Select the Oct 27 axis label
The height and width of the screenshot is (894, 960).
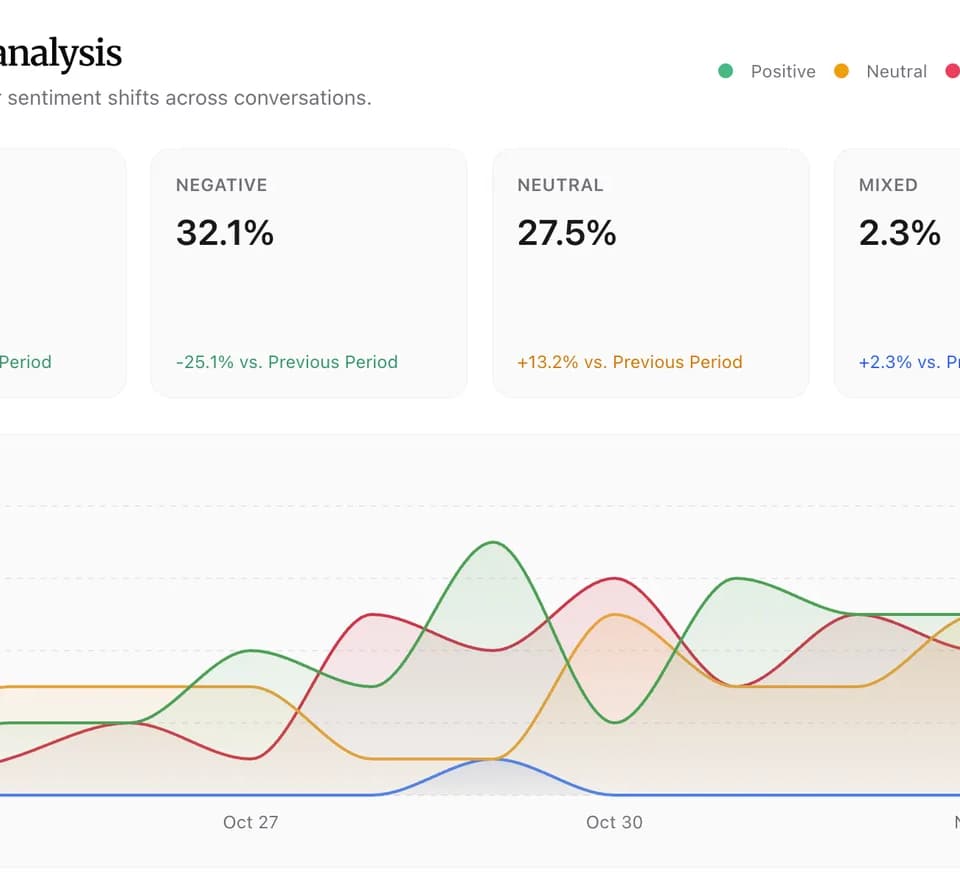(250, 822)
